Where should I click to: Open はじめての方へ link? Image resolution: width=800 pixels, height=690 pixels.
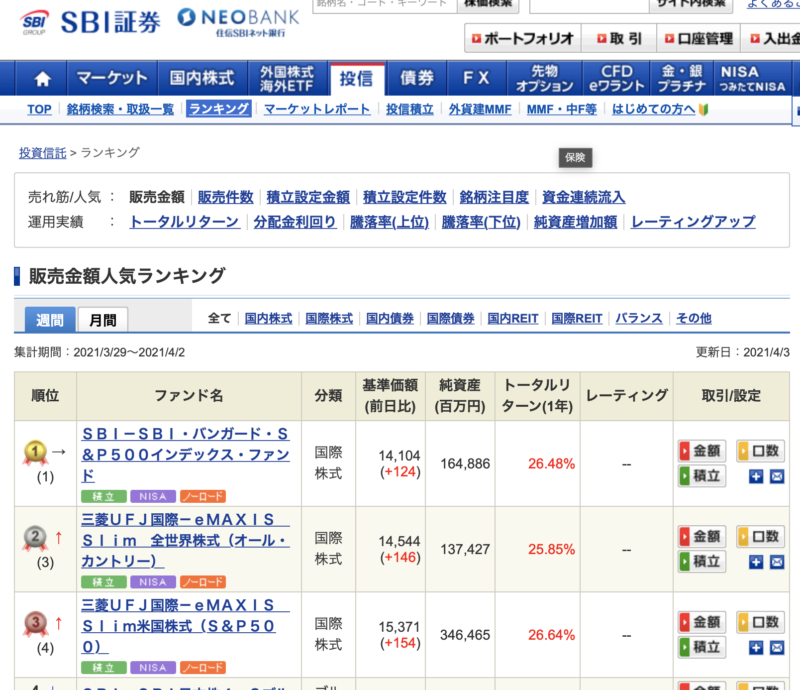pos(654,109)
